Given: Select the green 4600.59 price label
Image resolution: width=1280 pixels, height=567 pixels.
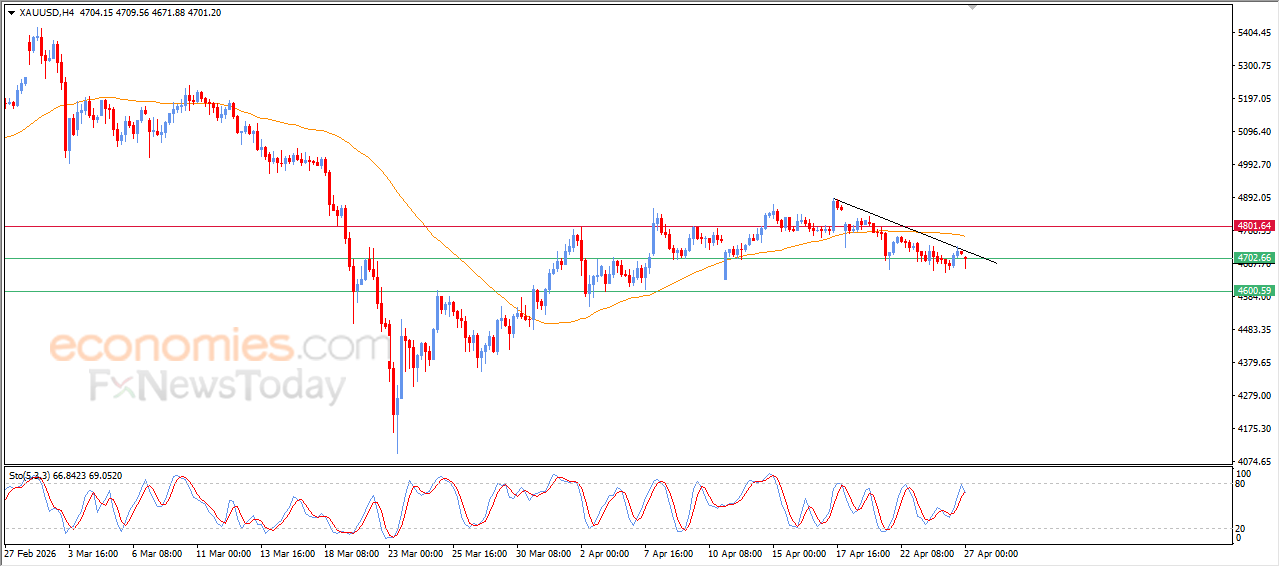Looking at the screenshot, I should [1253, 291].
